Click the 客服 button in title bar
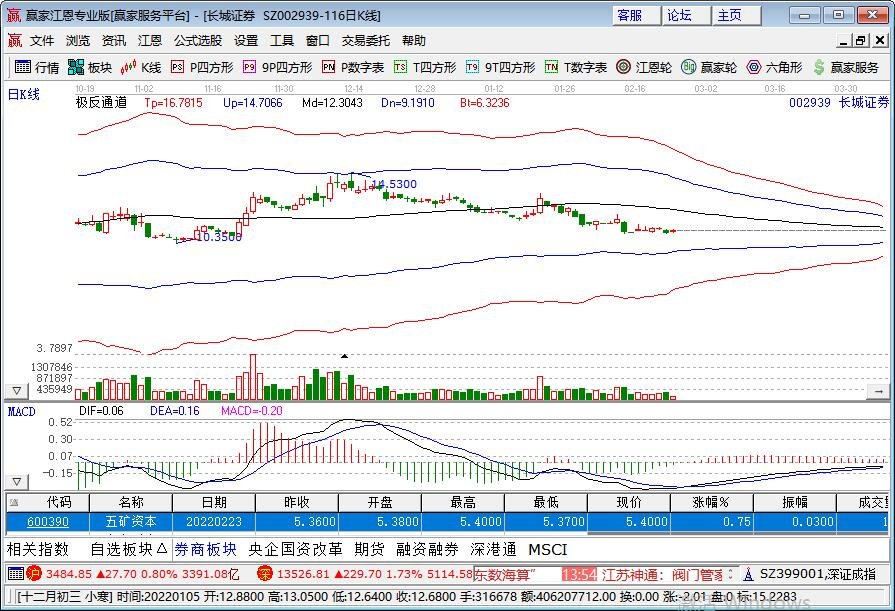 pos(636,15)
